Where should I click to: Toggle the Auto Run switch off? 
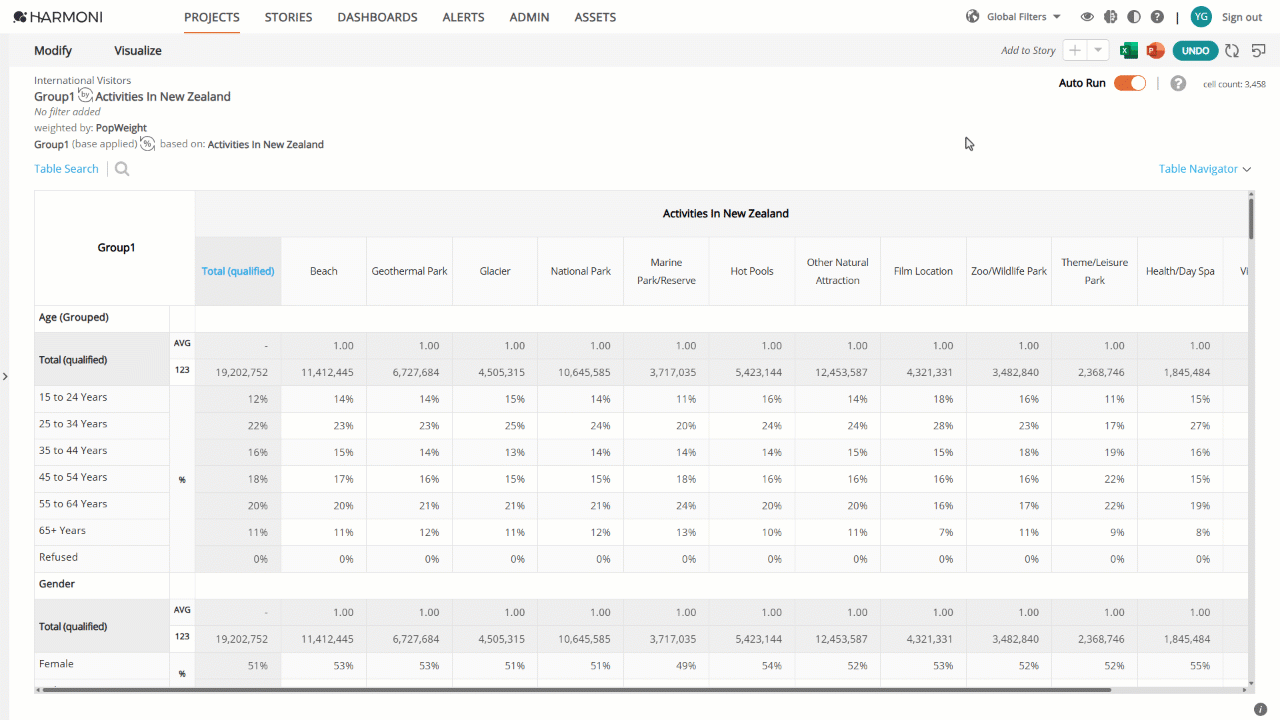coord(1130,83)
